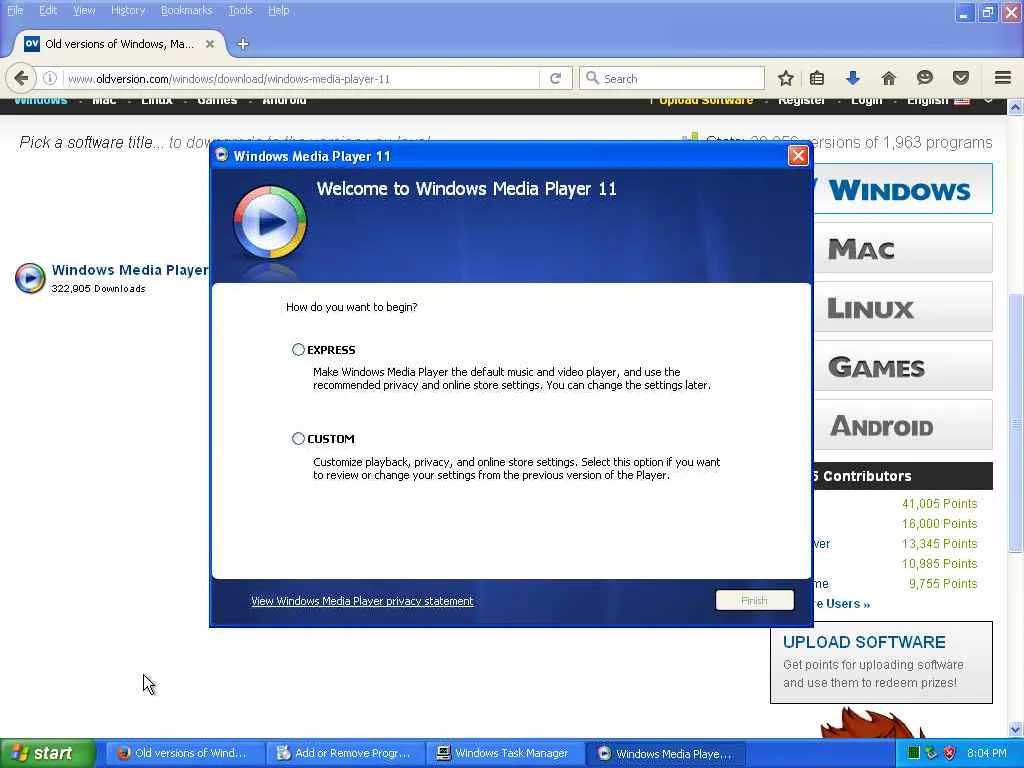Open English language dropdown in site header
The image size is (1024, 768).
click(949, 101)
